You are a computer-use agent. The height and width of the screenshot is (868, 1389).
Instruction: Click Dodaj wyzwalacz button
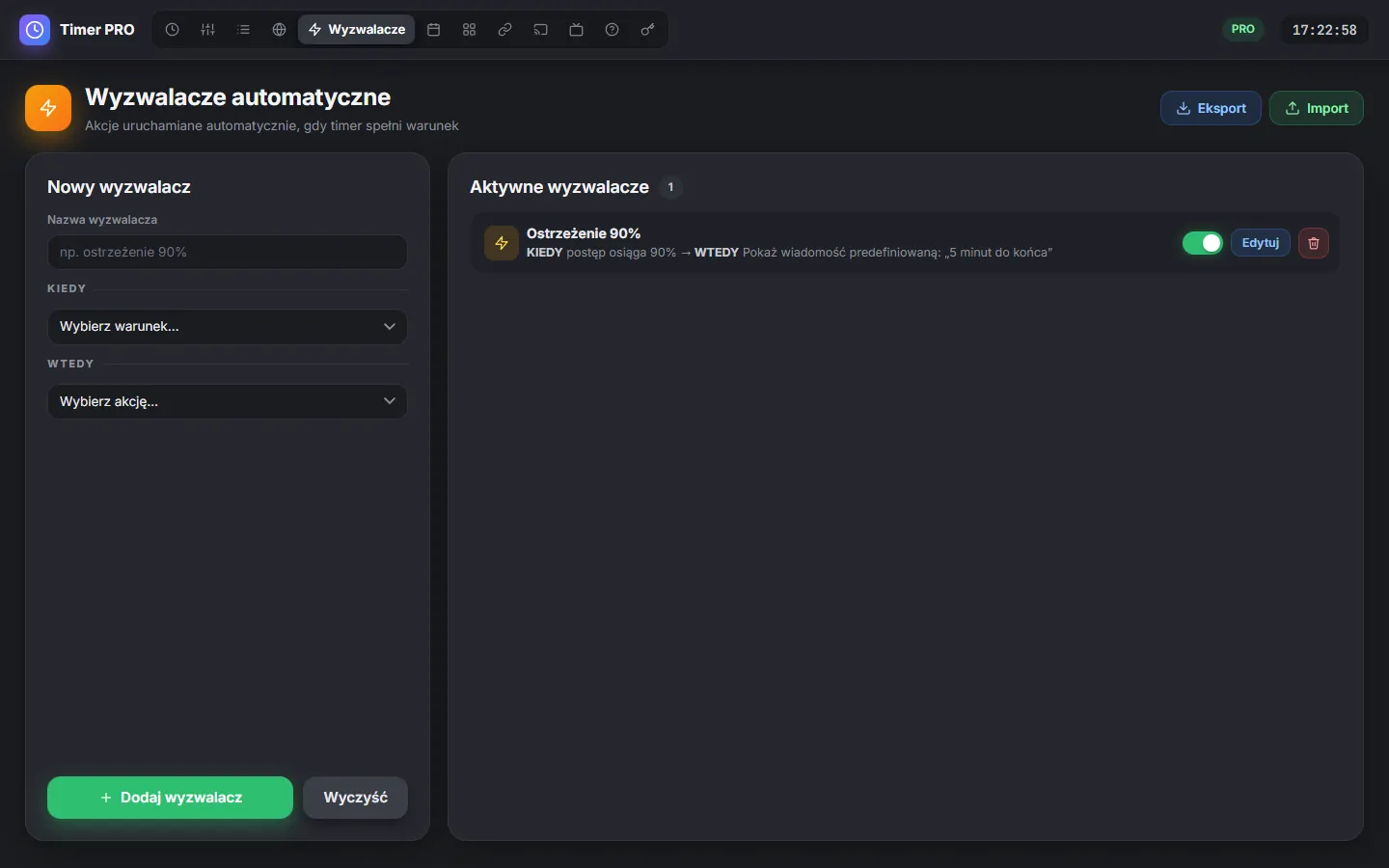click(x=170, y=798)
